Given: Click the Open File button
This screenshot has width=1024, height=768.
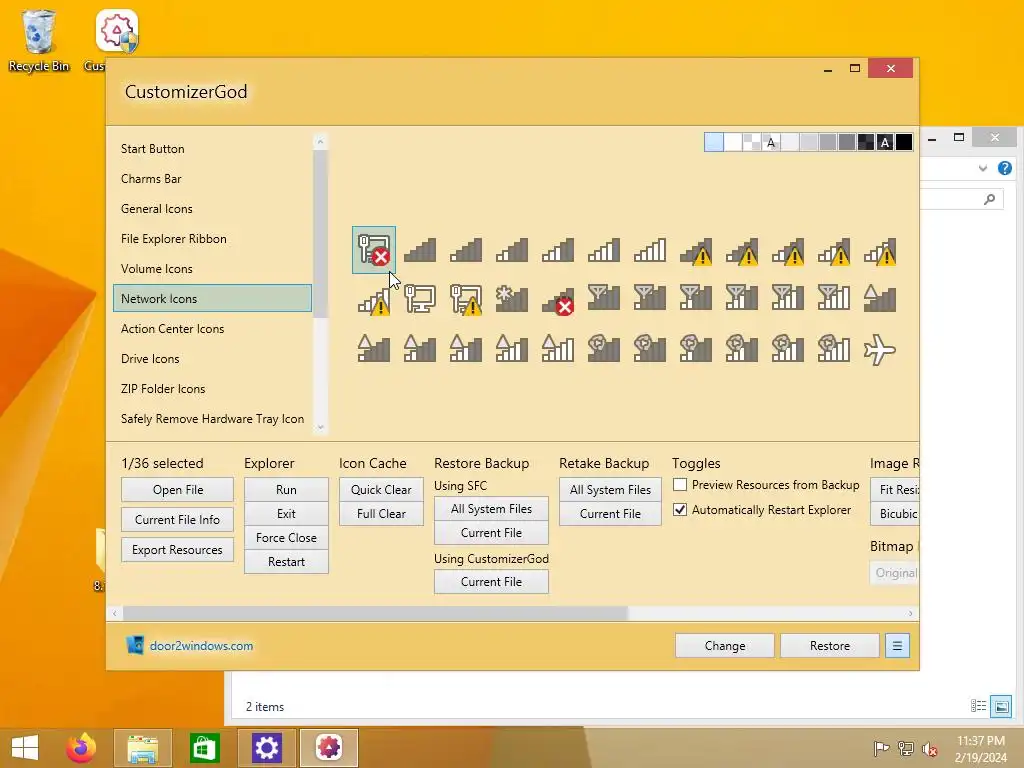Looking at the screenshot, I should click(178, 490).
